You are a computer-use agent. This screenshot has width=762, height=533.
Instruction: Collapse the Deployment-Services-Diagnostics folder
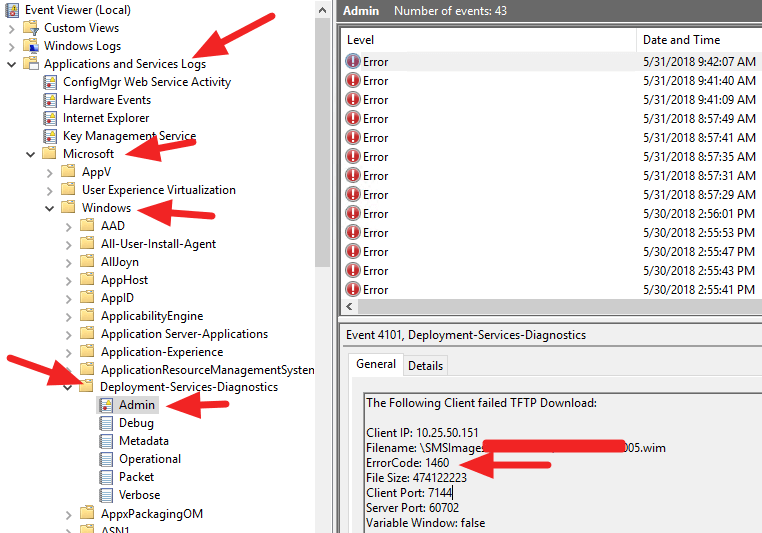(68, 387)
